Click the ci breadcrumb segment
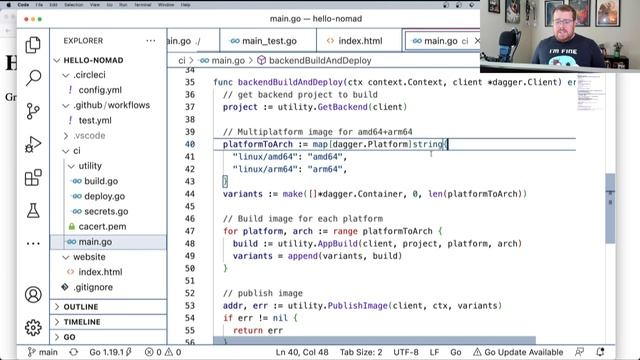 pyautogui.click(x=182, y=61)
